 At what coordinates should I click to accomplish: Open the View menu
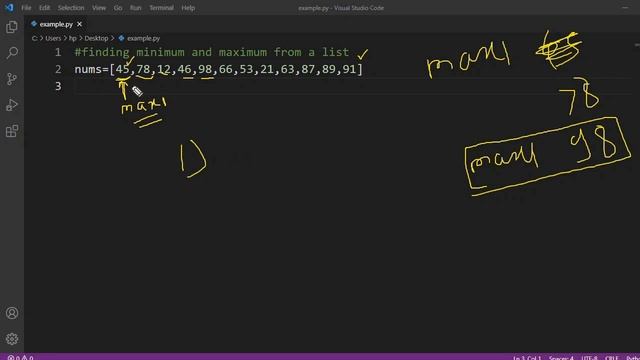coord(99,8)
